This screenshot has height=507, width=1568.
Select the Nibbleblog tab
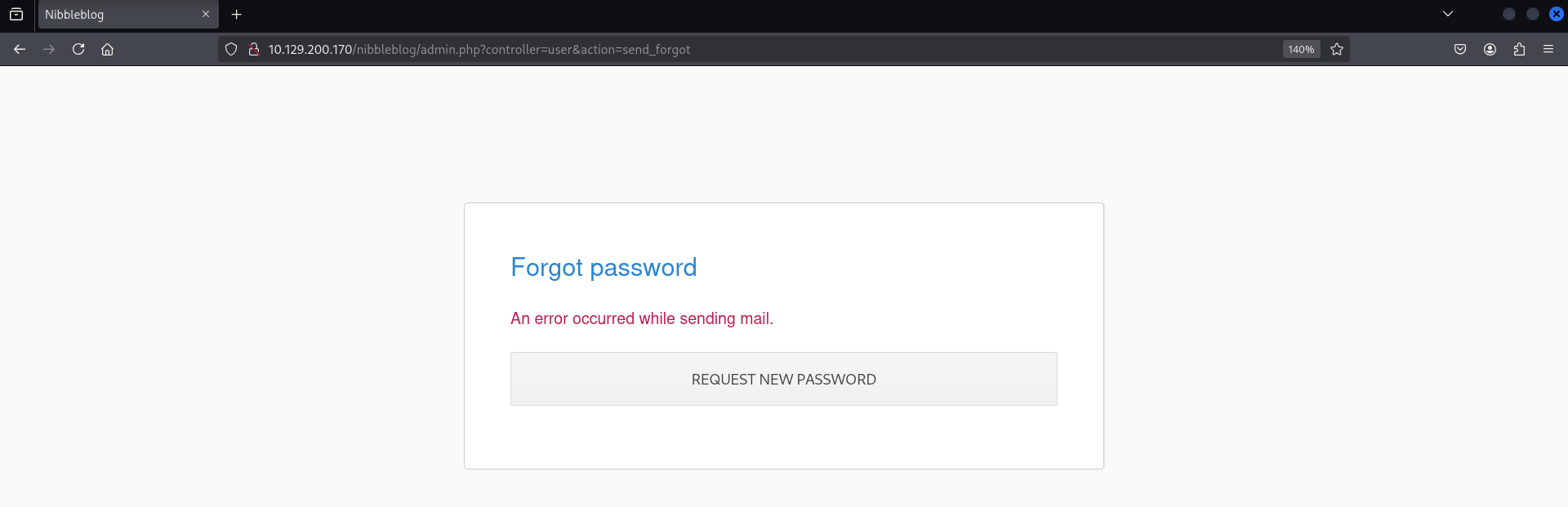(114, 15)
